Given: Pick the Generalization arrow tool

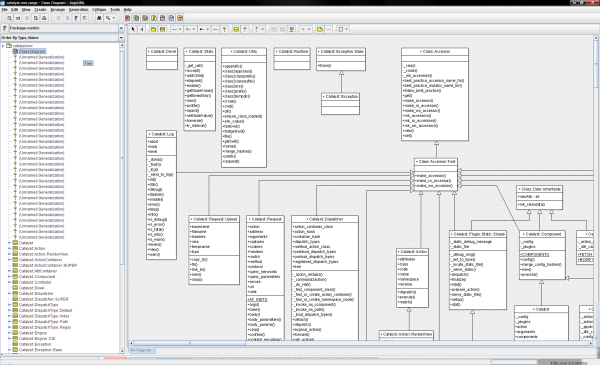Looking at the screenshot, I should tap(225, 29).
